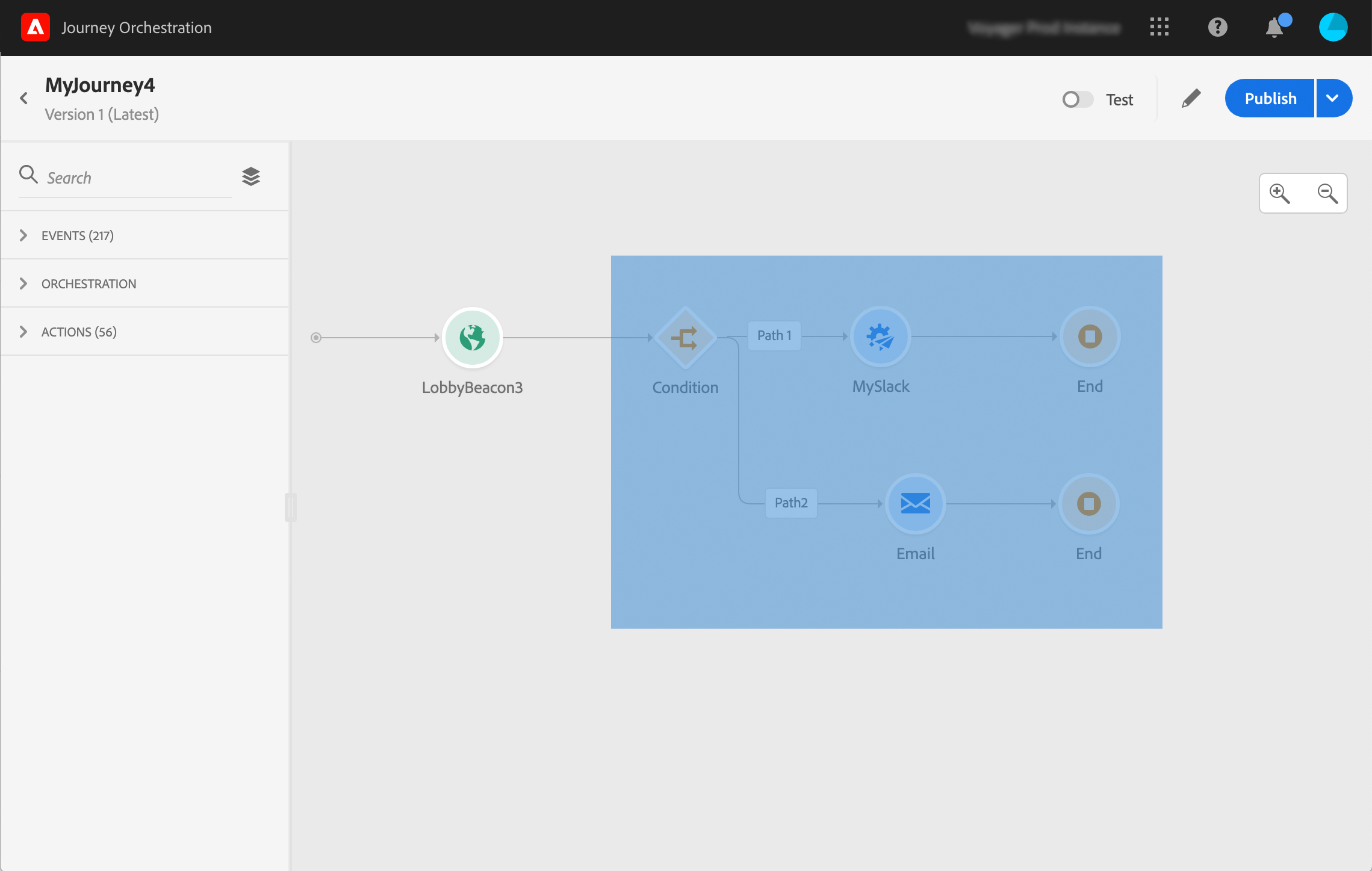Click the Publish button
Screen dimensions: 1372x871
click(1270, 98)
